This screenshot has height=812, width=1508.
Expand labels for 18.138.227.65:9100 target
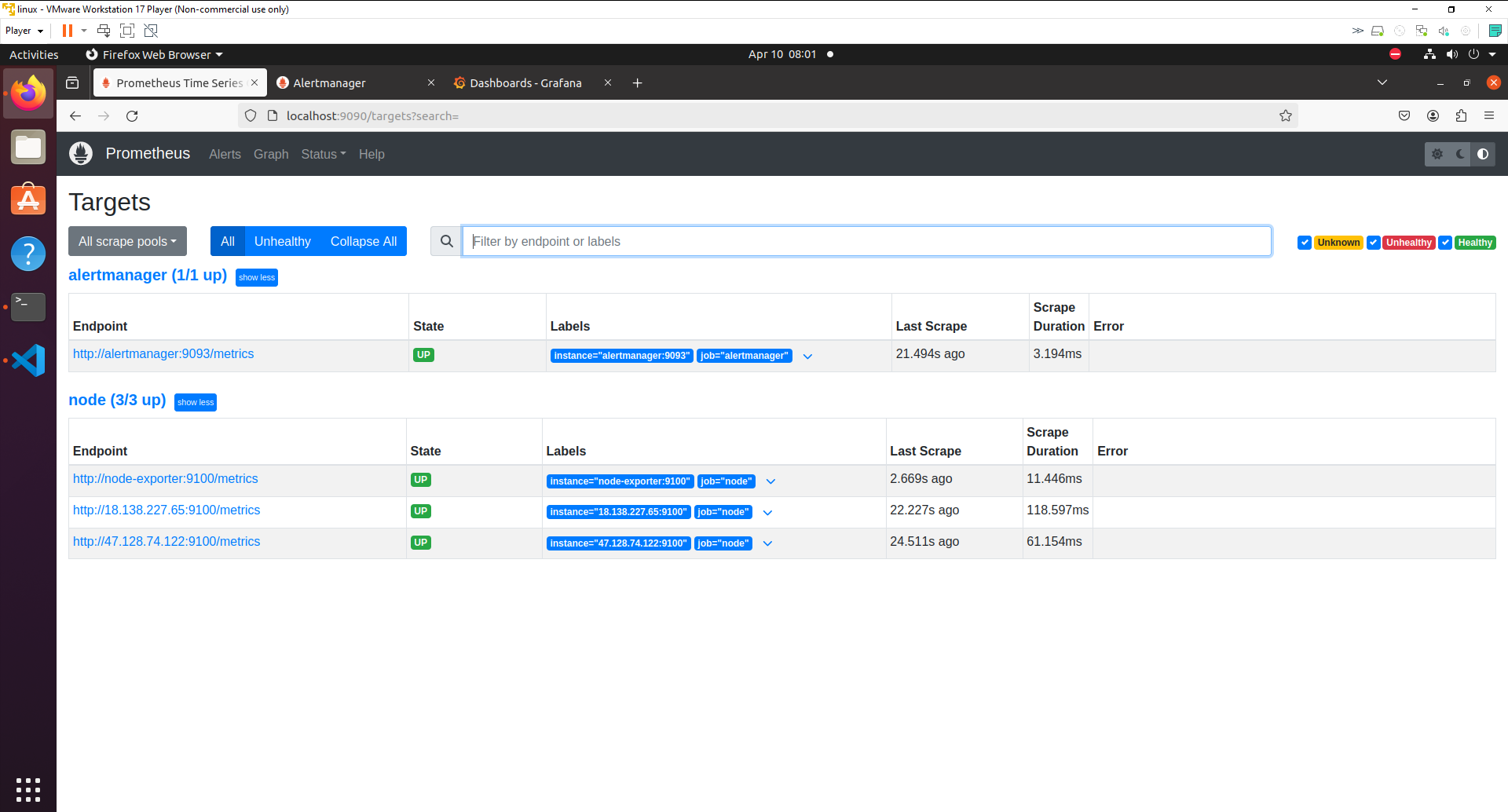point(767,513)
